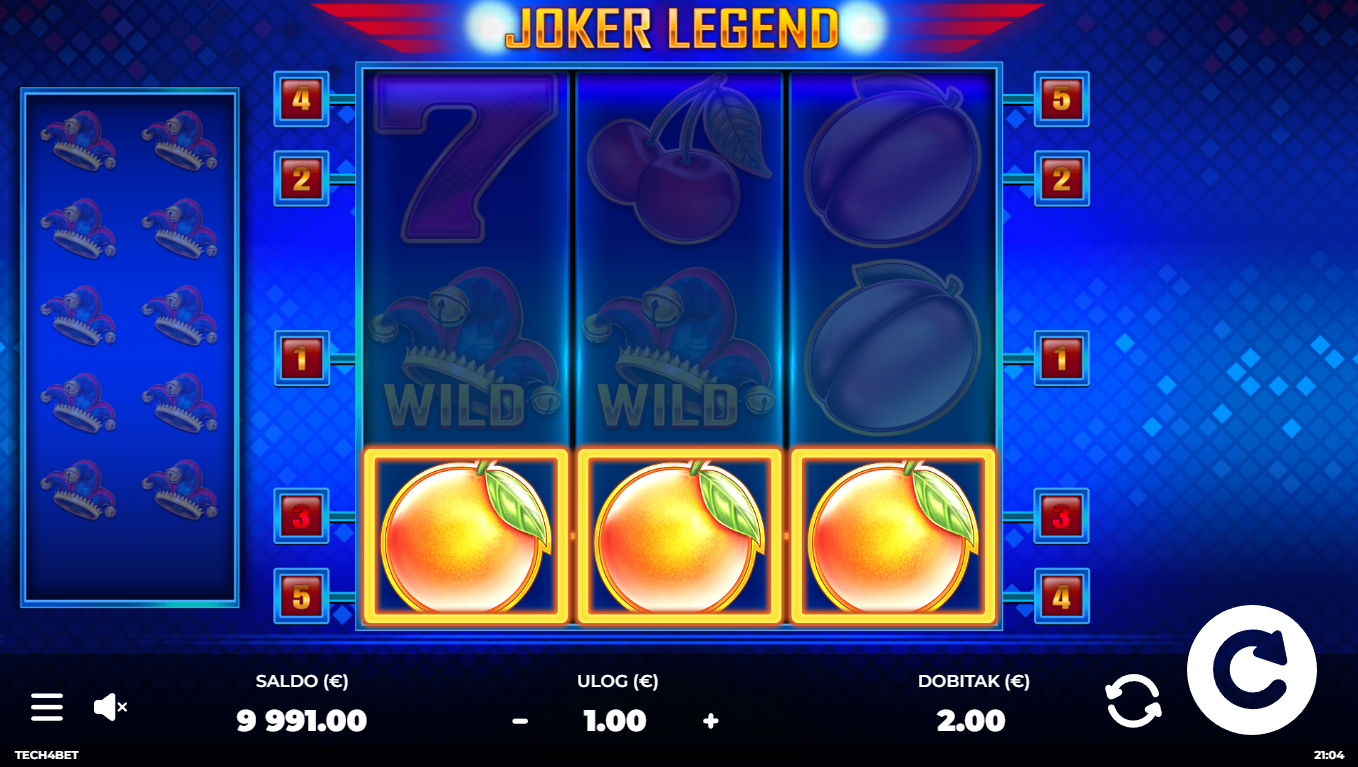
Task: Select payline 4 marker on right
Action: click(x=1062, y=596)
